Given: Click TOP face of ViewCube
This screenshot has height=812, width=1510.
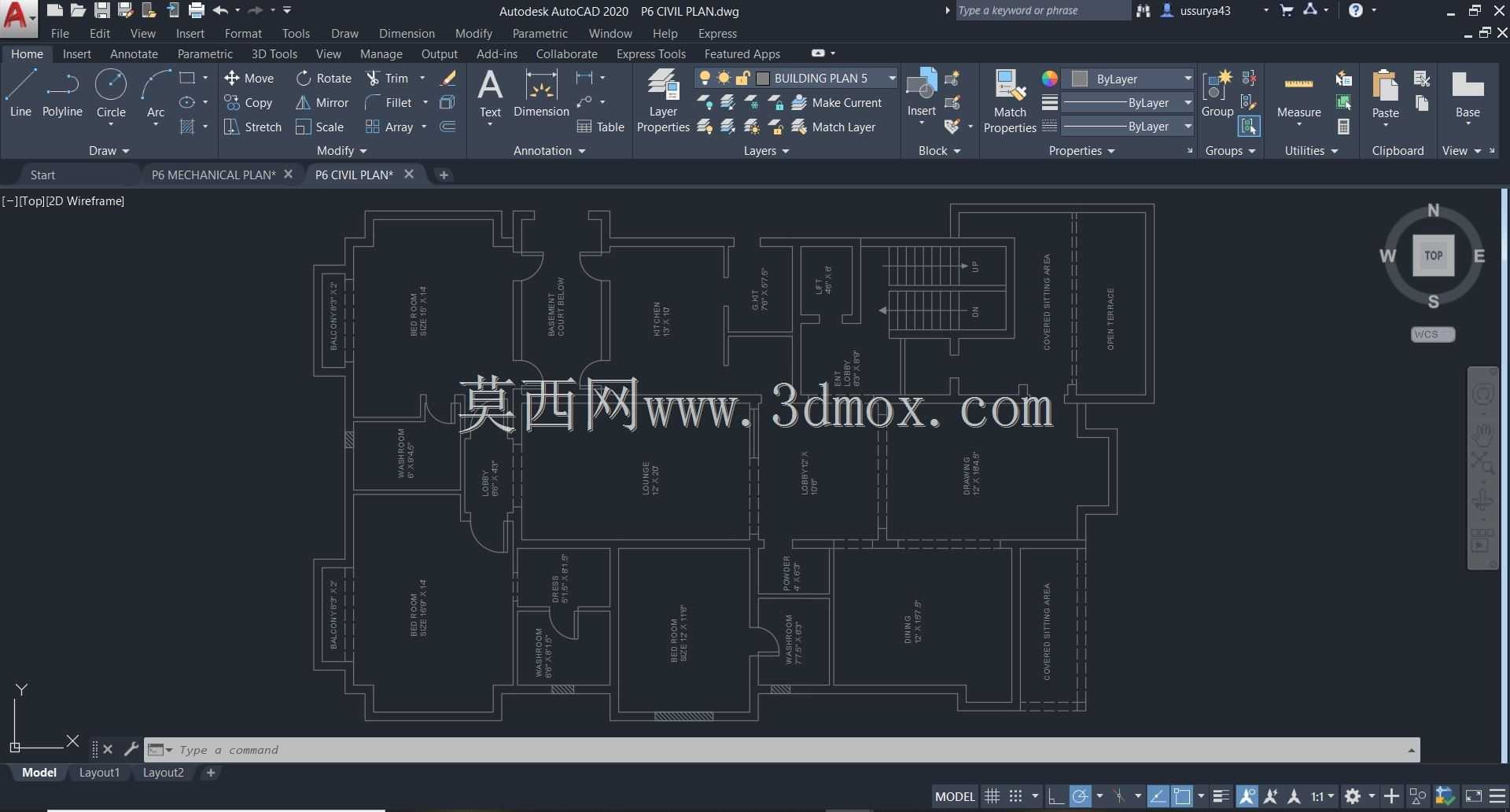Looking at the screenshot, I should (1433, 255).
